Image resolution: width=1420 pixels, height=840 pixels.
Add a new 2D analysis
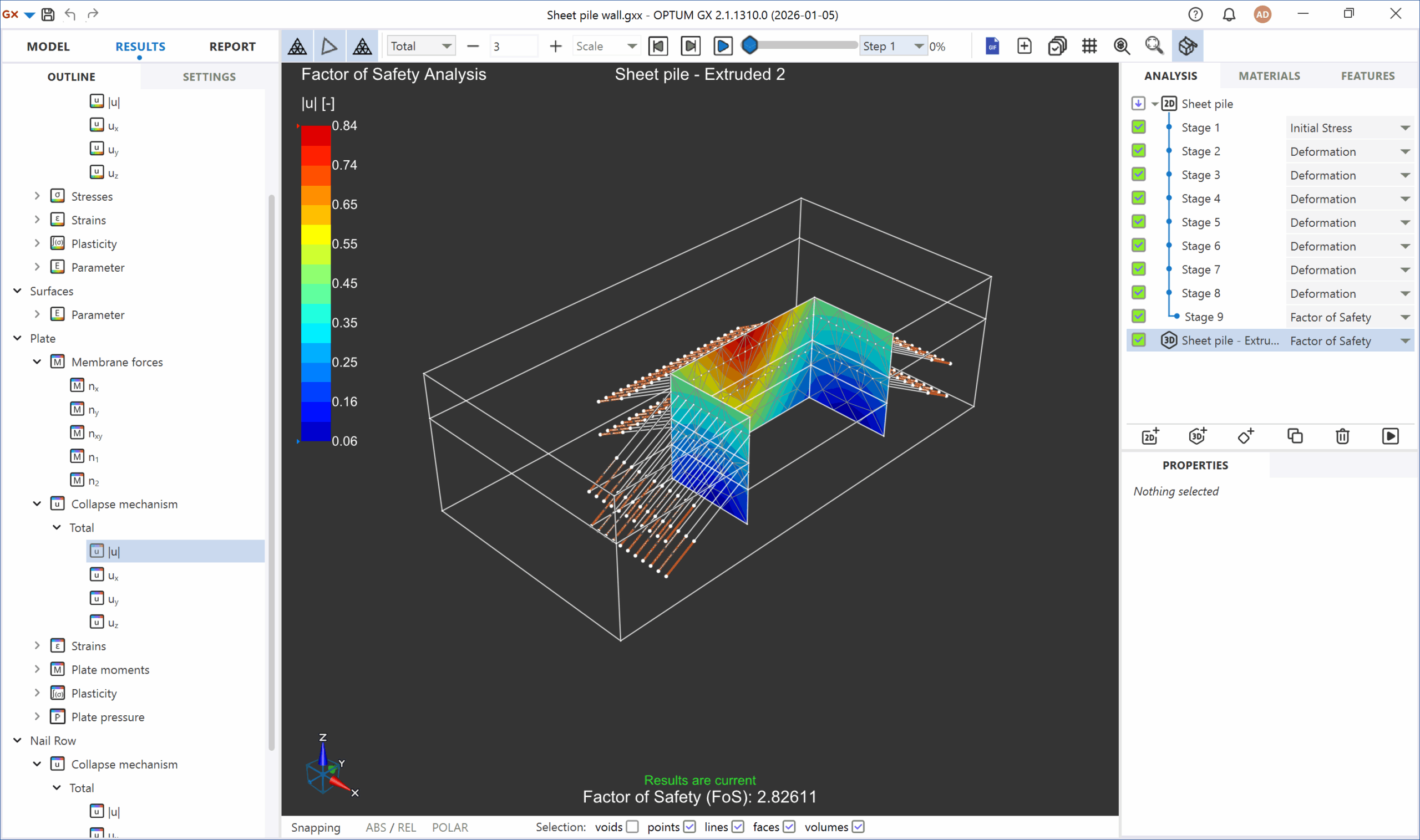pos(1150,436)
